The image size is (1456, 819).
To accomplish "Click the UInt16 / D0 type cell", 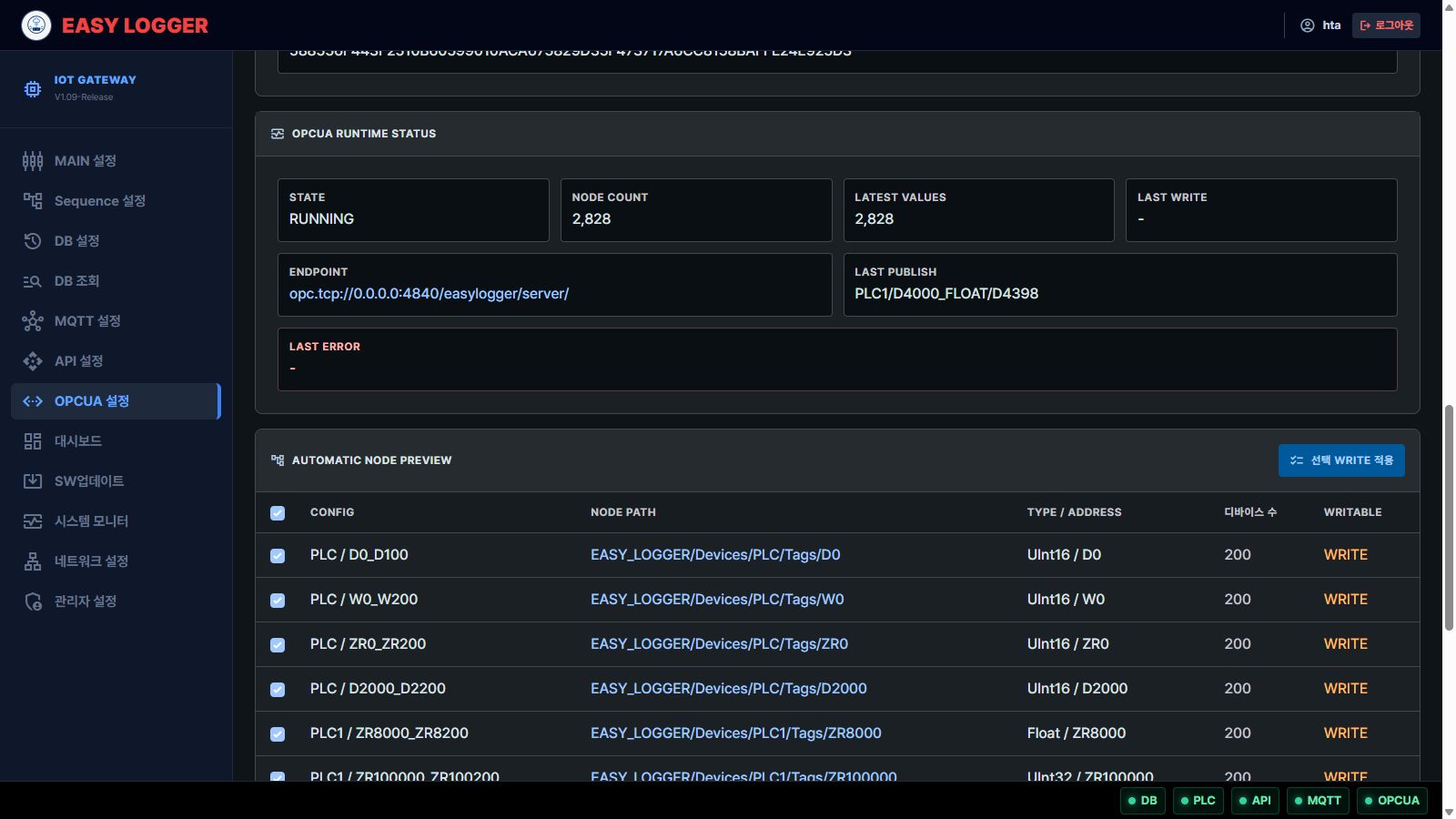I will tap(1064, 555).
